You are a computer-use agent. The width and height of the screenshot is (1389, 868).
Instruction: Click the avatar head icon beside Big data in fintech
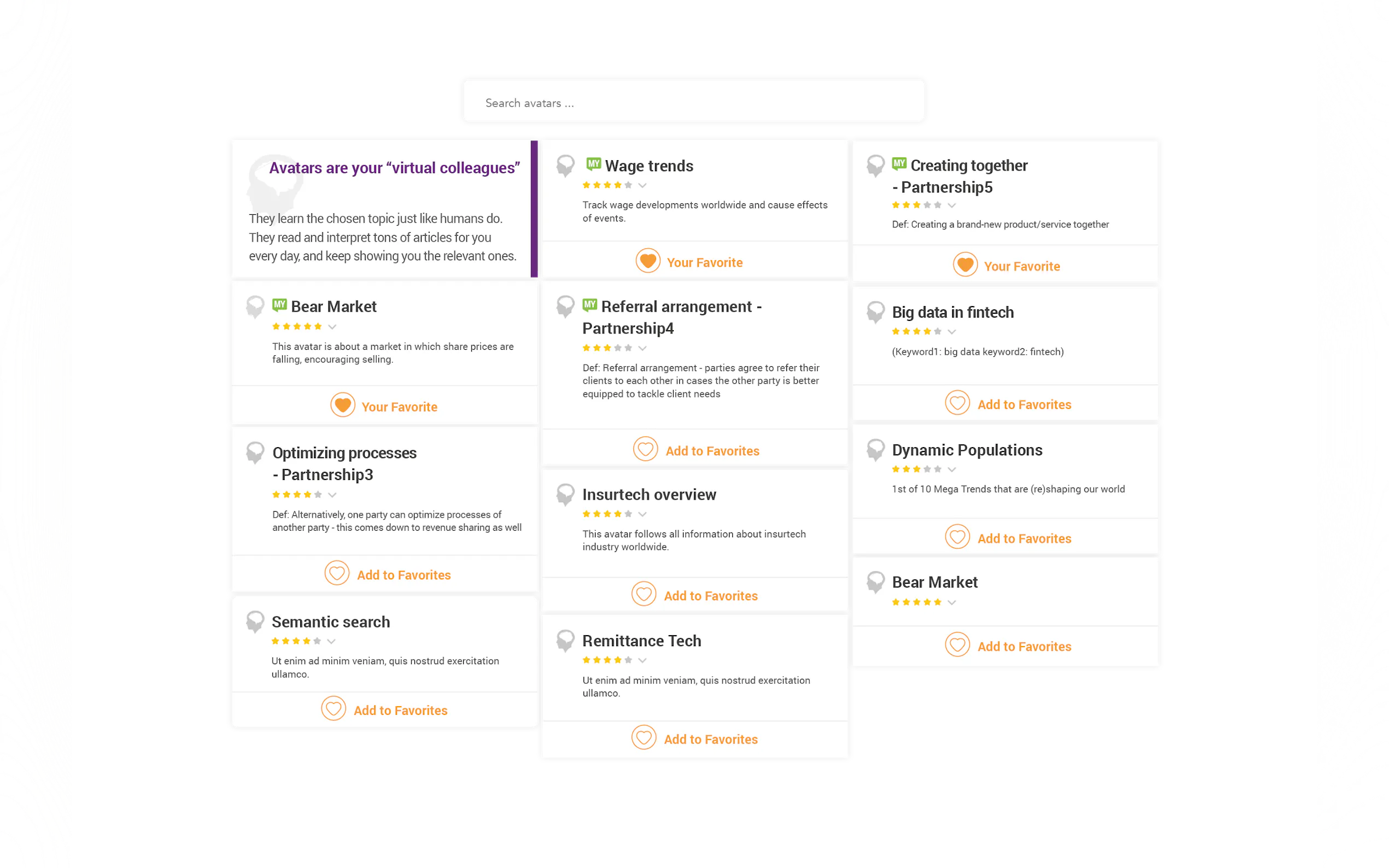pyautogui.click(x=875, y=312)
